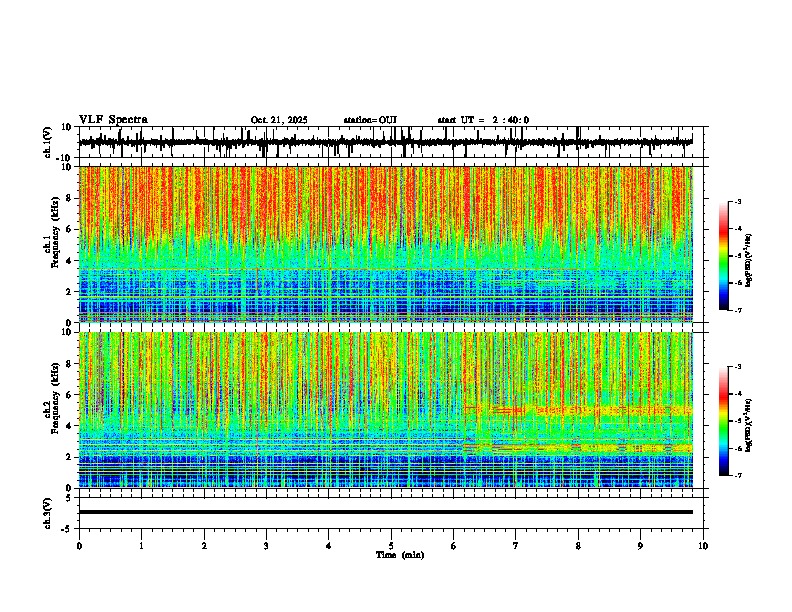Click time axis tick label "9"
This screenshot has height=612, width=792.
640,546
